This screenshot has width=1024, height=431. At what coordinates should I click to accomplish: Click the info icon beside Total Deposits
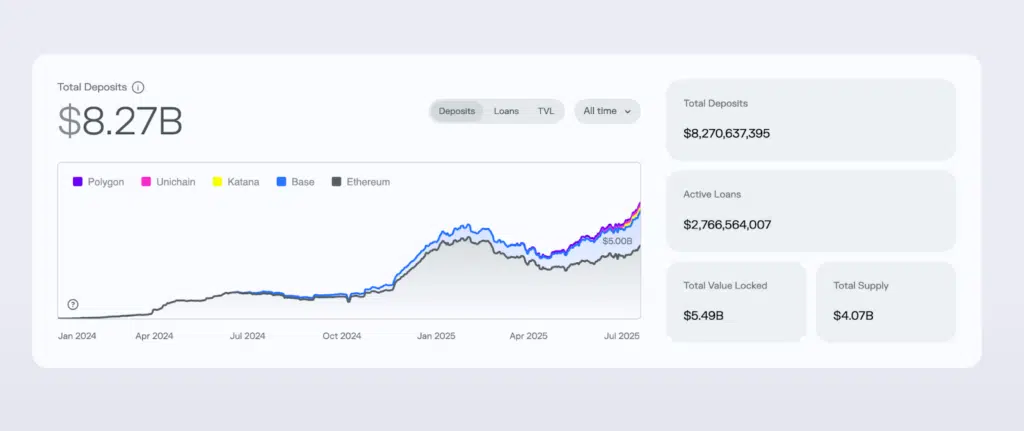point(138,88)
